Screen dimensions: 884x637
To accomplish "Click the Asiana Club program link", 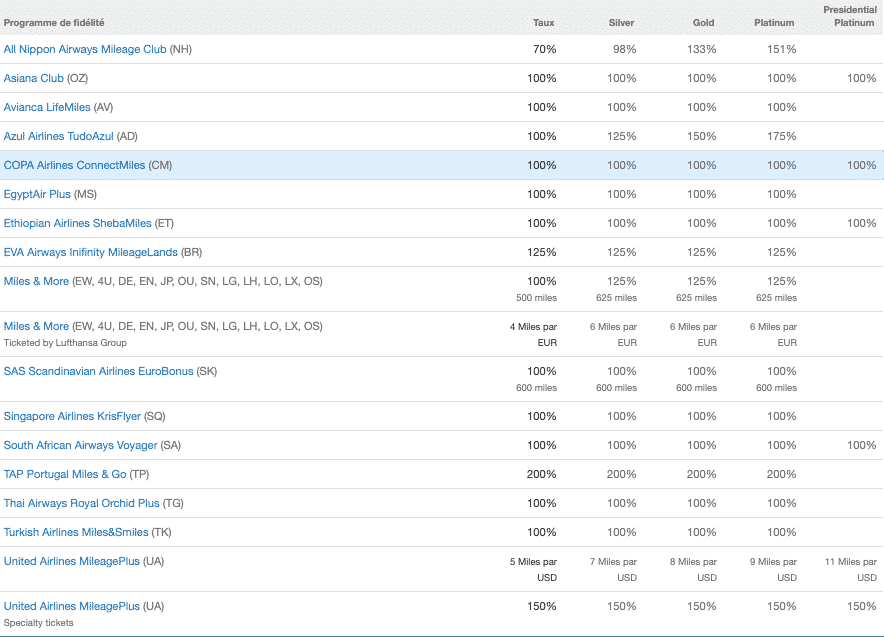I will 33,78.
